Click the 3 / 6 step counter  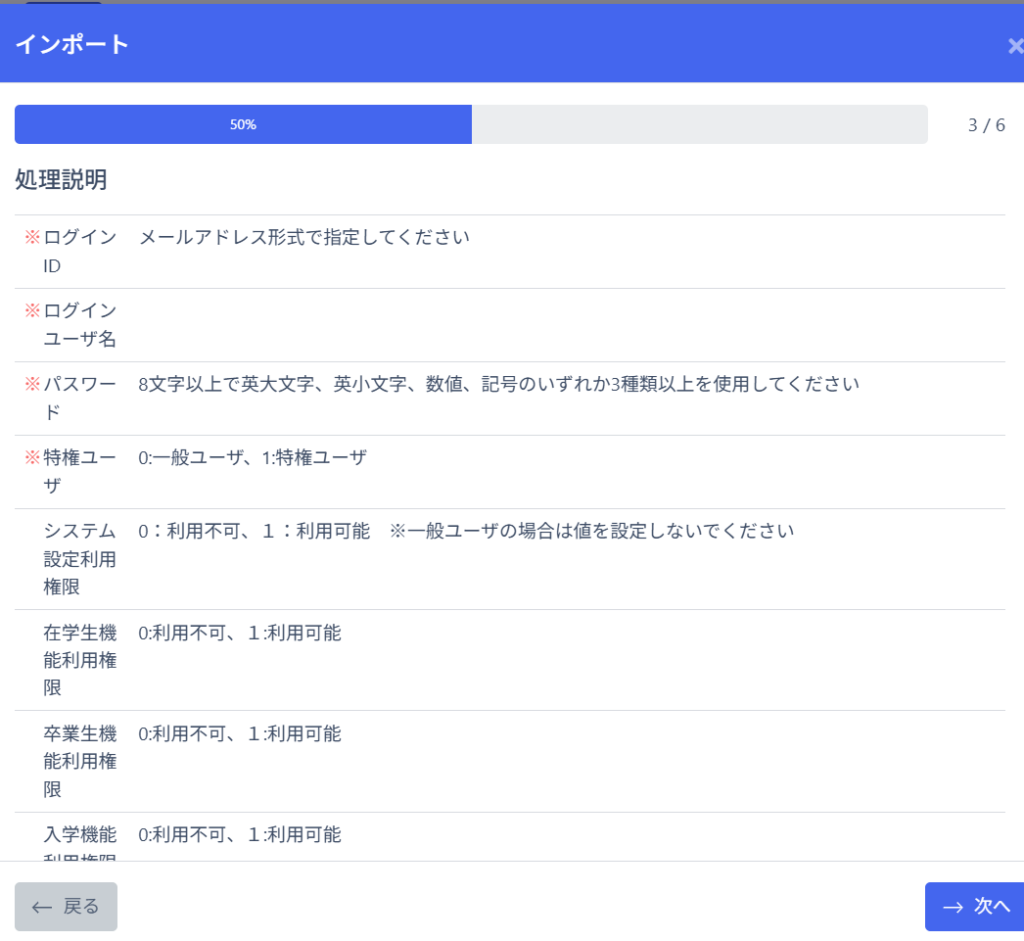986,125
